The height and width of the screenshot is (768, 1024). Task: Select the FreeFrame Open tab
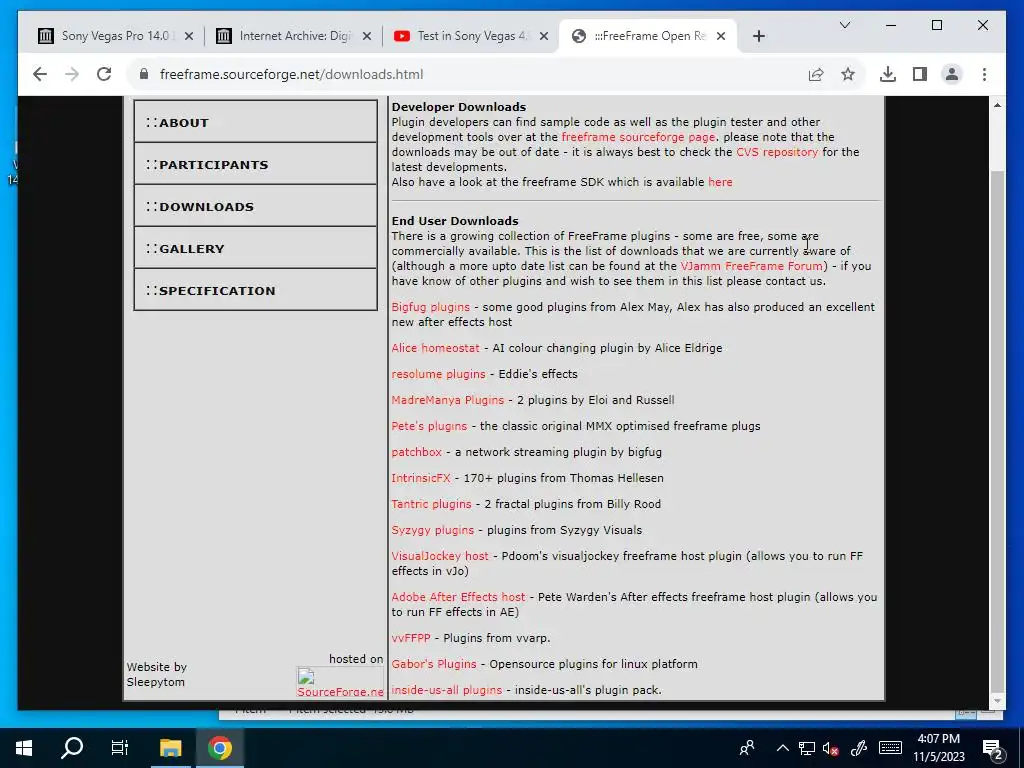point(648,36)
